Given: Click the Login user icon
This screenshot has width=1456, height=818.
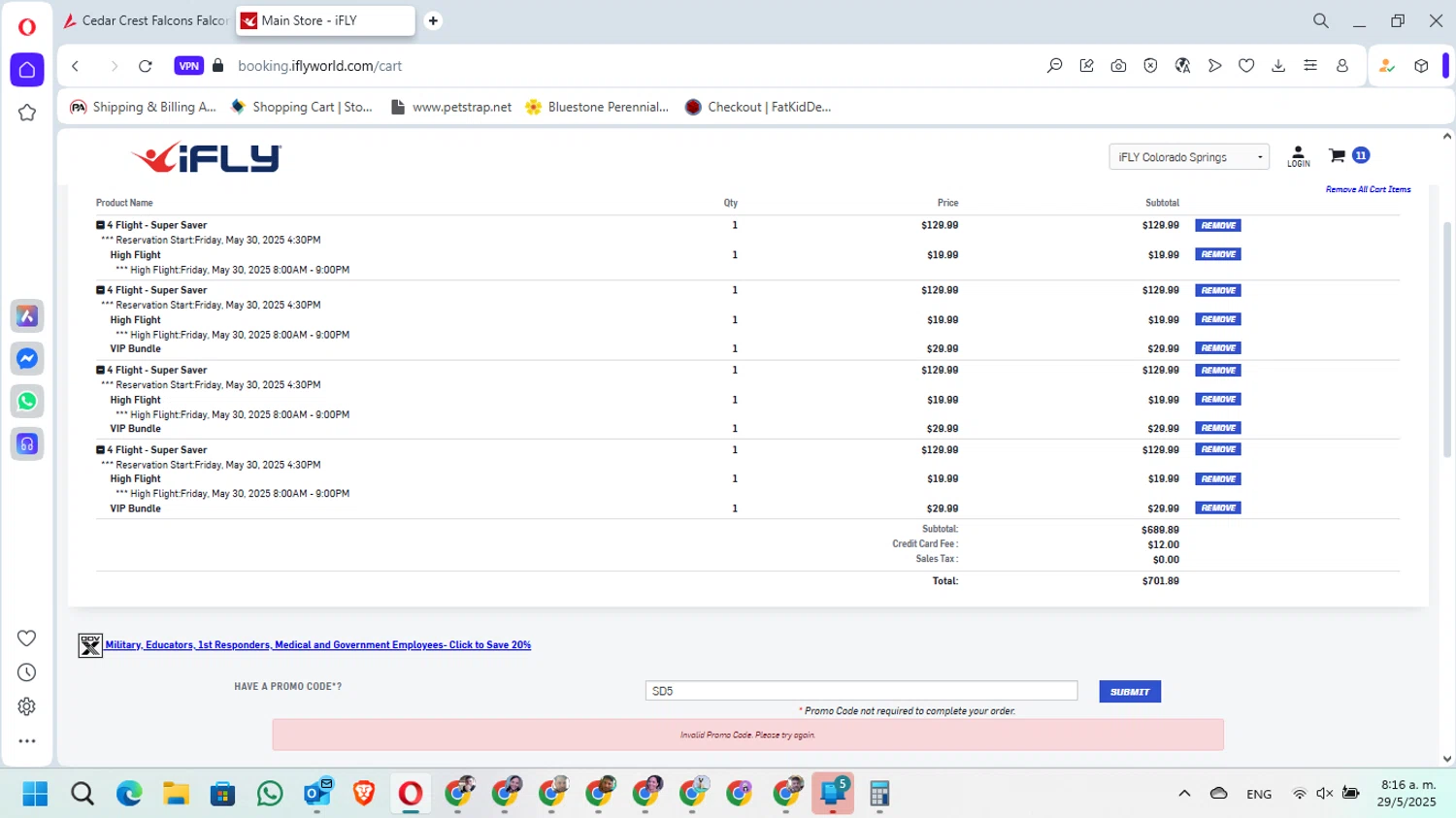Looking at the screenshot, I should click(1298, 156).
